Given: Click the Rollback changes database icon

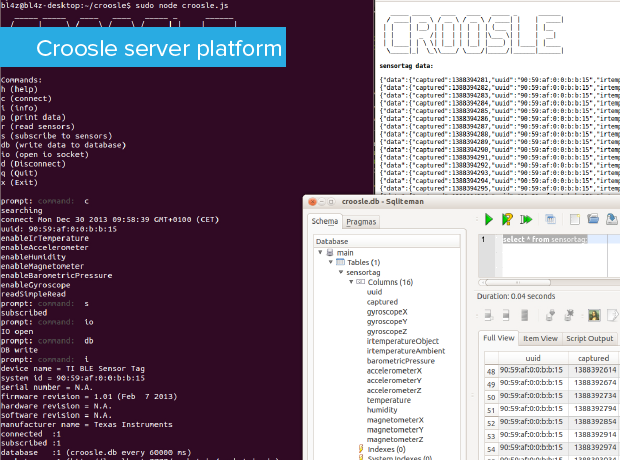Looking at the screenshot, I should [x=569, y=315].
